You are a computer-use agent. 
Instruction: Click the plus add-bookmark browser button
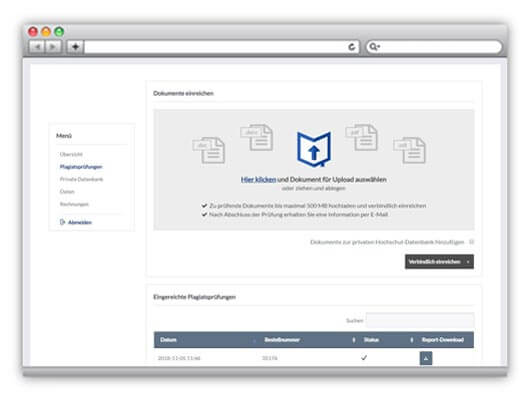coord(75,47)
